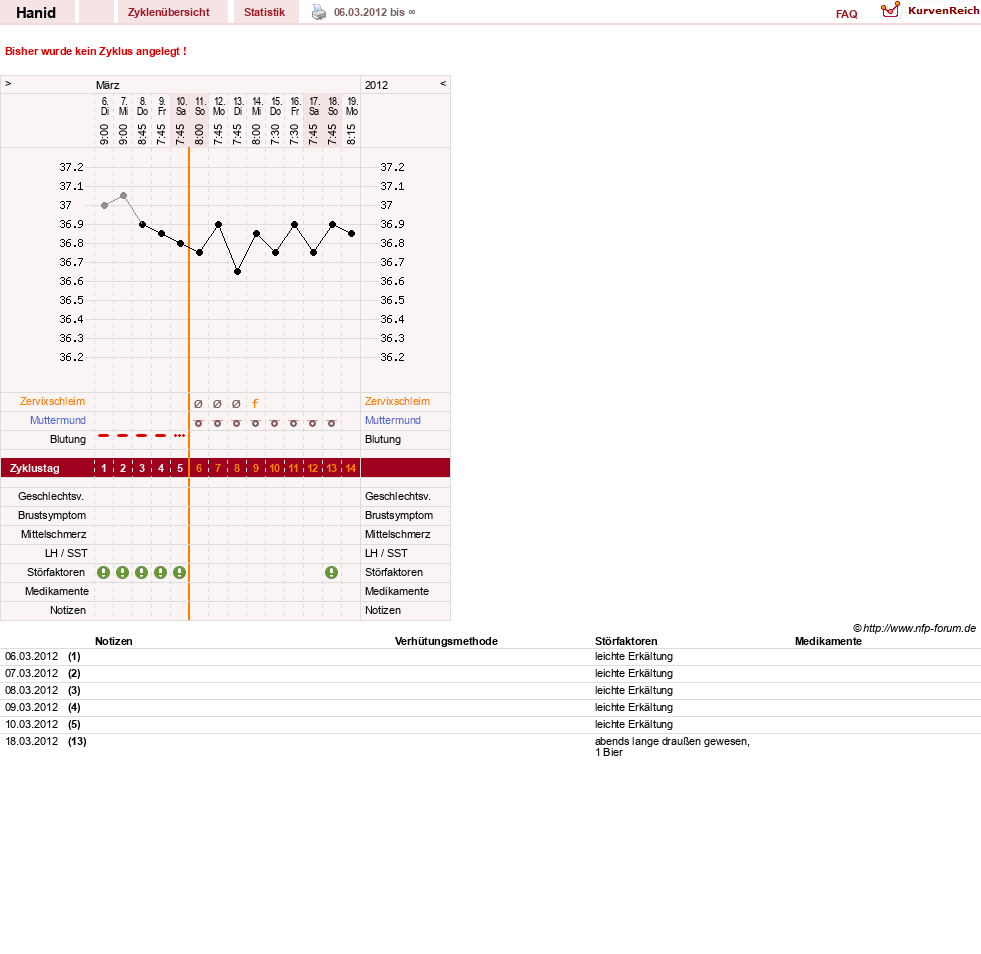This screenshot has height=954, width=981.
Task: Click Störfaktoren warning icon for cycle day 3
Action: coord(142,572)
